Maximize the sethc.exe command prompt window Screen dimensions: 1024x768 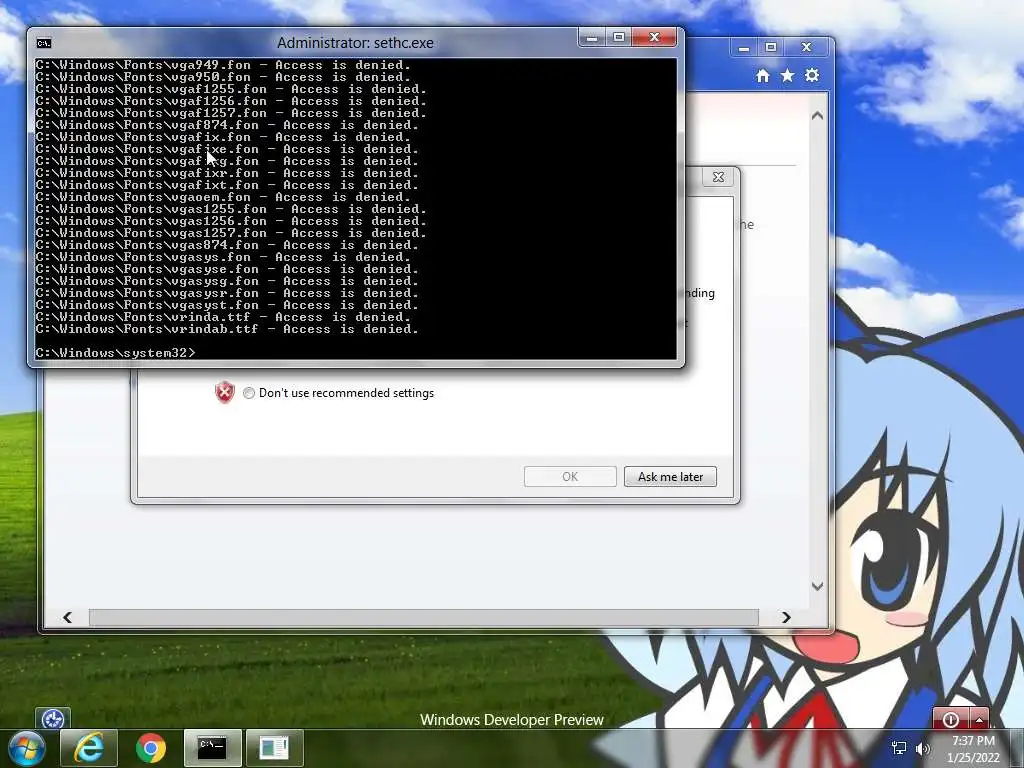point(618,38)
